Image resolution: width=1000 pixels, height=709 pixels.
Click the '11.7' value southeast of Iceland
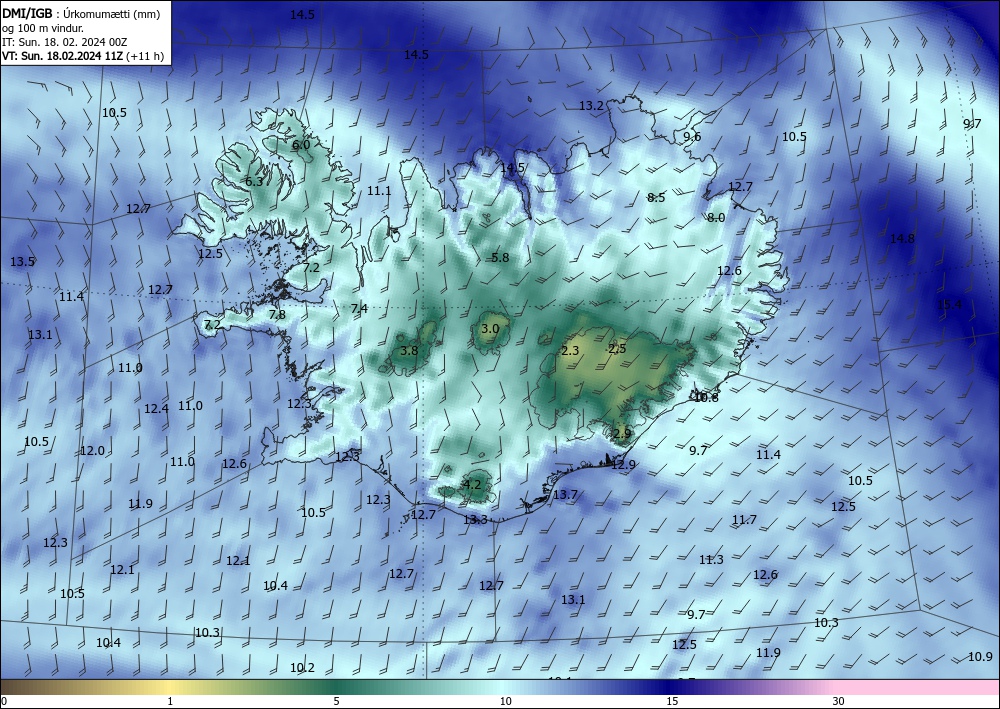744,520
